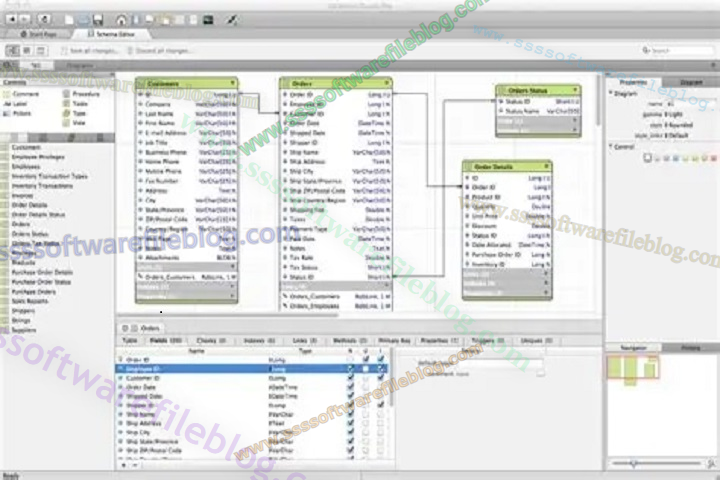Choose the red color swatch under Control
The width and height of the screenshot is (720, 480).
point(714,158)
